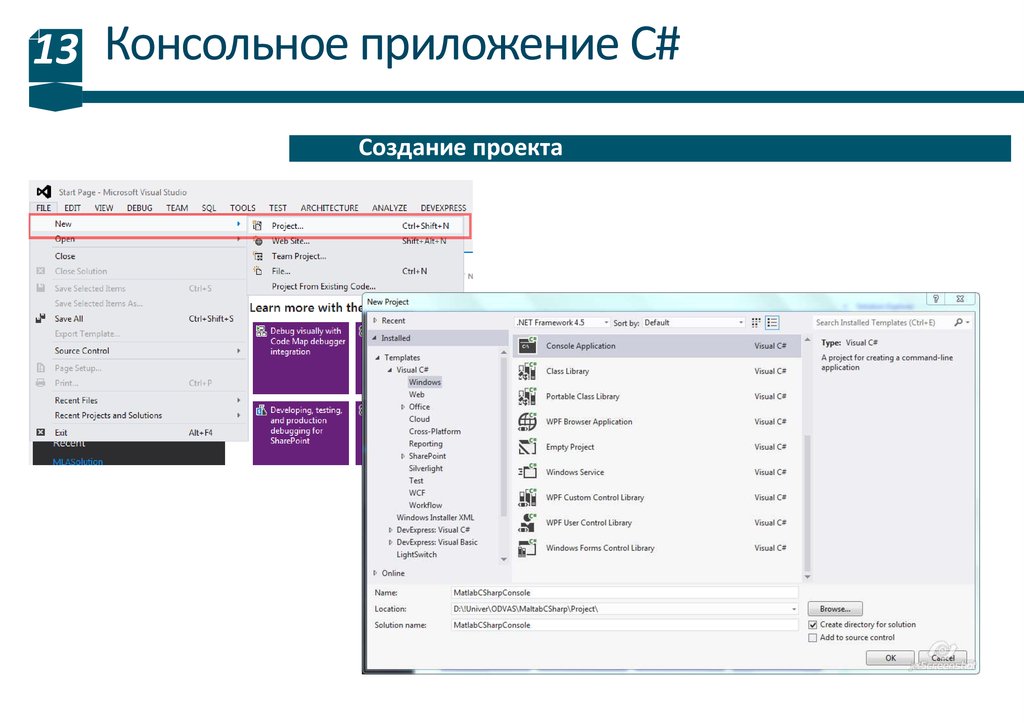Expand the SharePoint tree node
The image size is (1024, 723).
pyautogui.click(x=401, y=456)
